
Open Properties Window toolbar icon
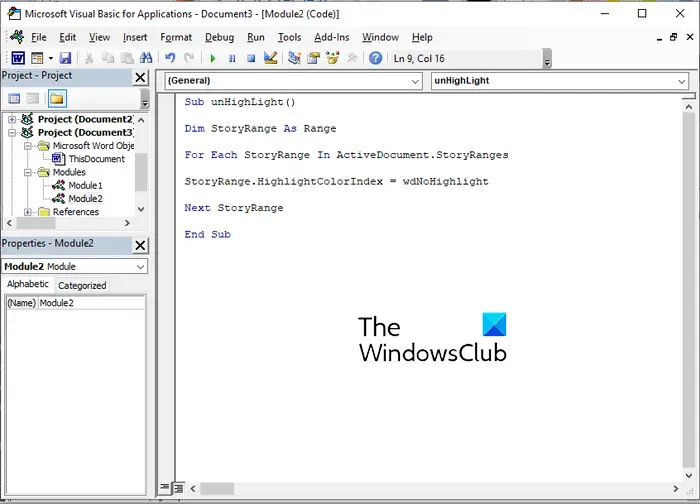point(313,58)
